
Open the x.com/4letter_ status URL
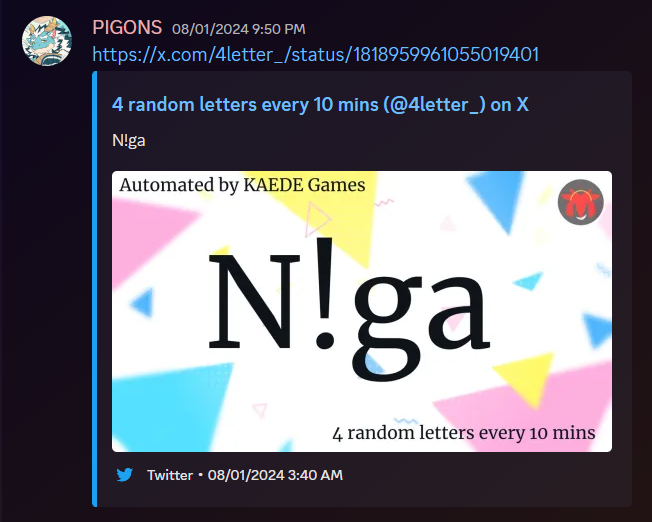(x=316, y=54)
